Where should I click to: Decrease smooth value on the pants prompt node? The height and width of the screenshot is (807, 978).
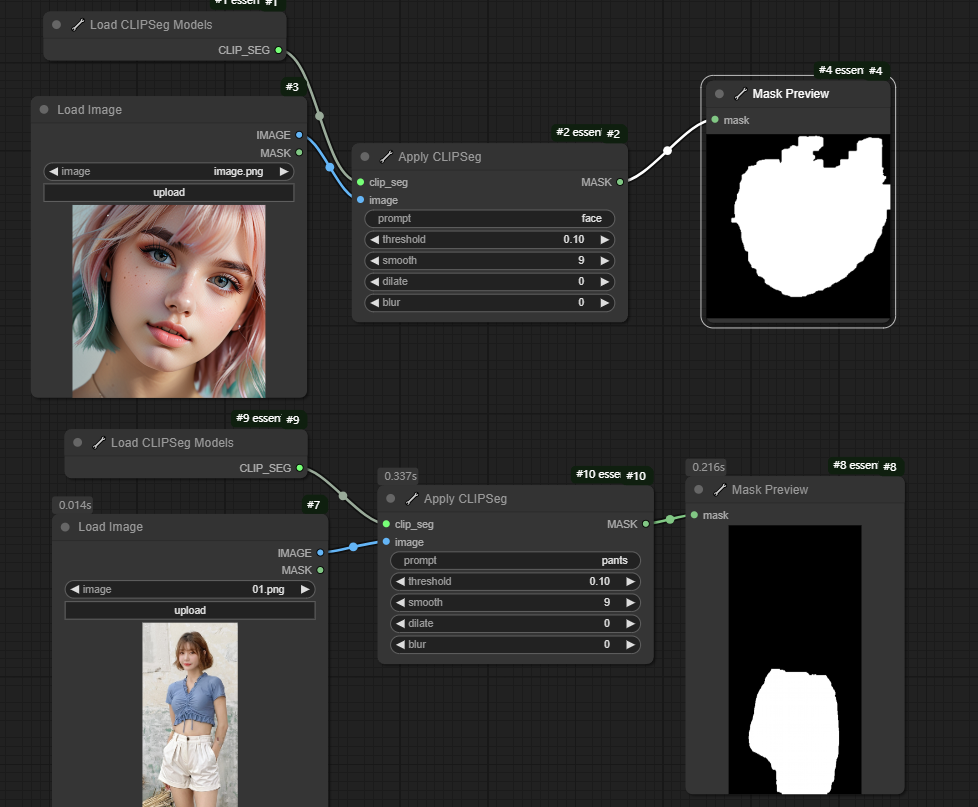coord(400,603)
